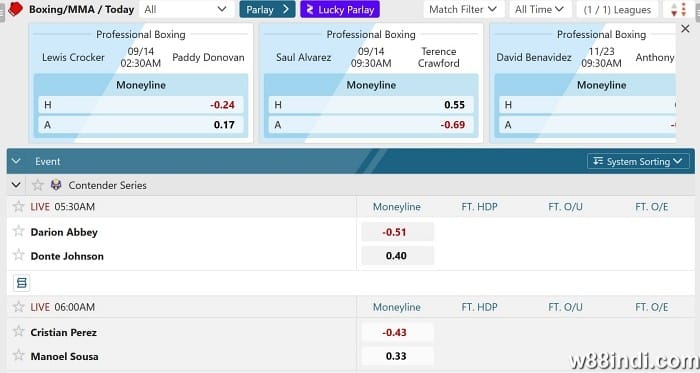Favorite Donte Johnson with the star
The image size is (700, 373).
click(x=18, y=255)
